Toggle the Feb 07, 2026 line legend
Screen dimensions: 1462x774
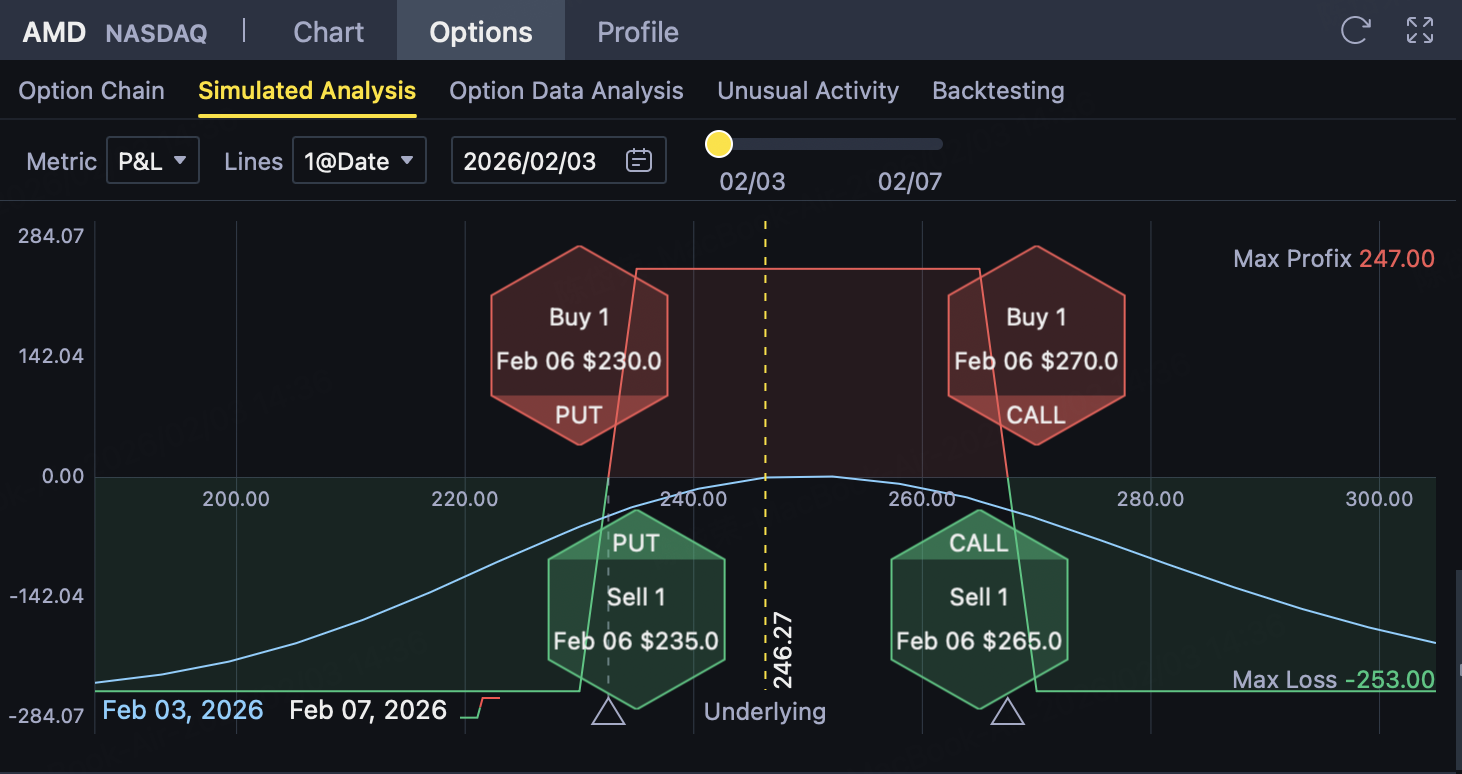point(368,710)
